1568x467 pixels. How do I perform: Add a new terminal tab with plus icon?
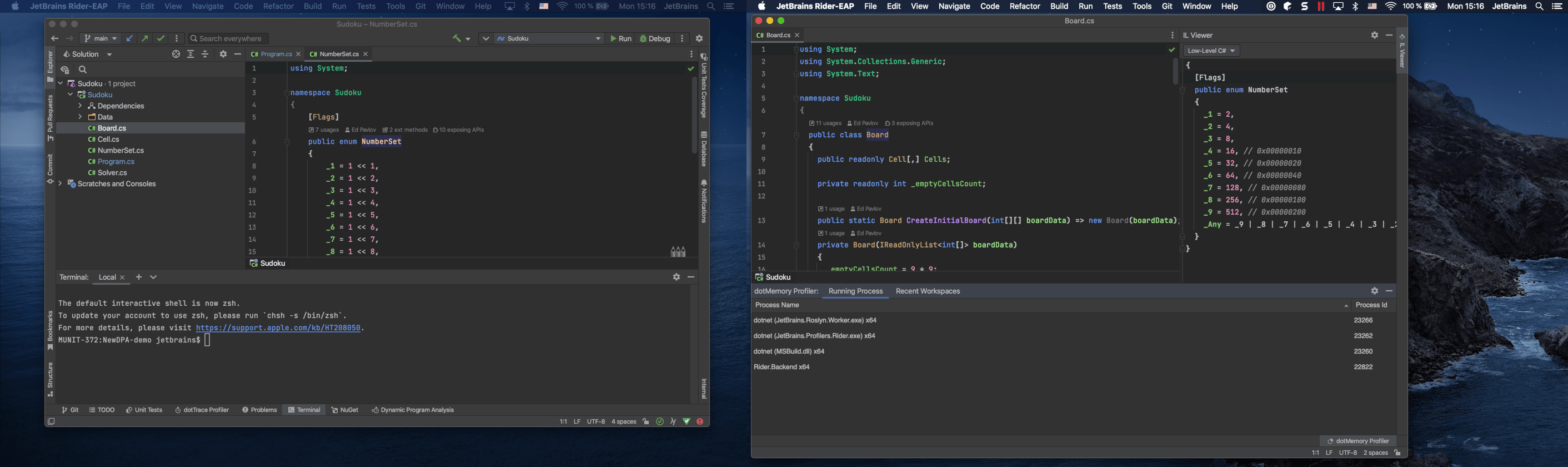[x=139, y=277]
